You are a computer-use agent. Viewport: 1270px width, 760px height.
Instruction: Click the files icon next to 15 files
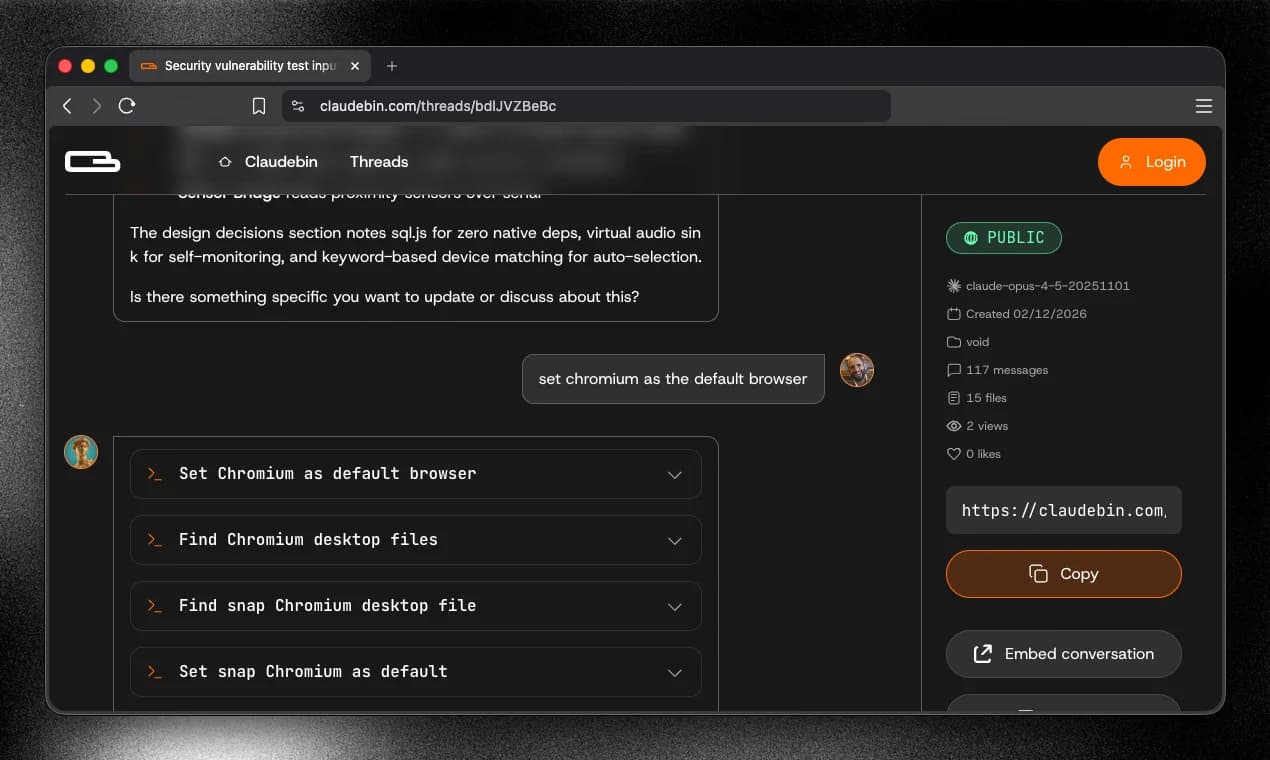pos(953,397)
